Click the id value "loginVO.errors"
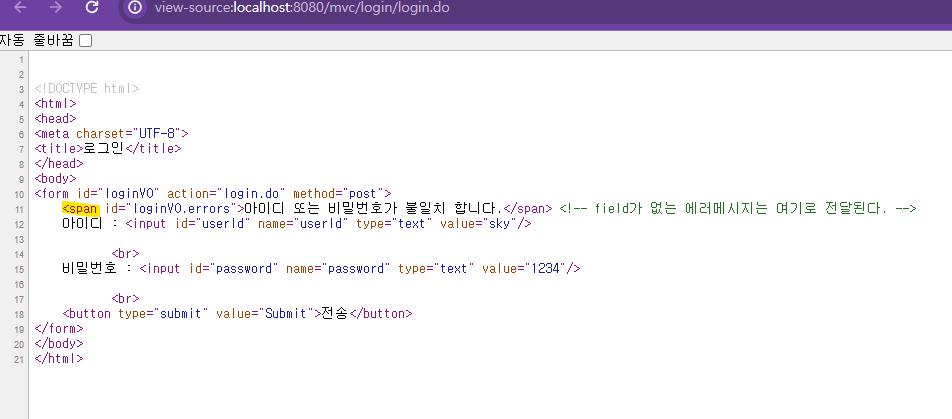 tap(181, 208)
